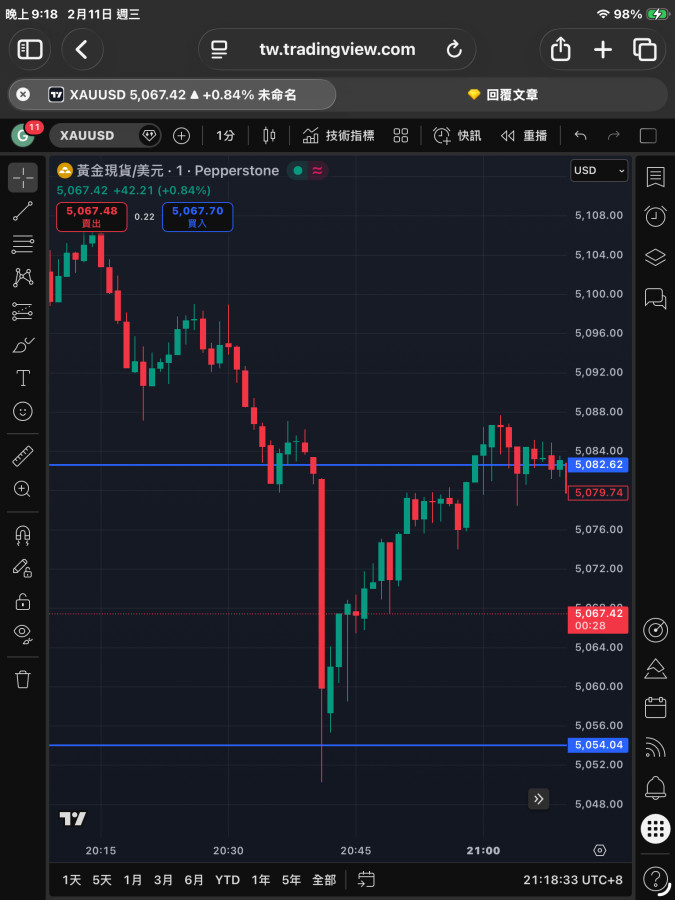The width and height of the screenshot is (675, 900).
Task: Toggle stay in drawing mode
Action: coord(23,568)
